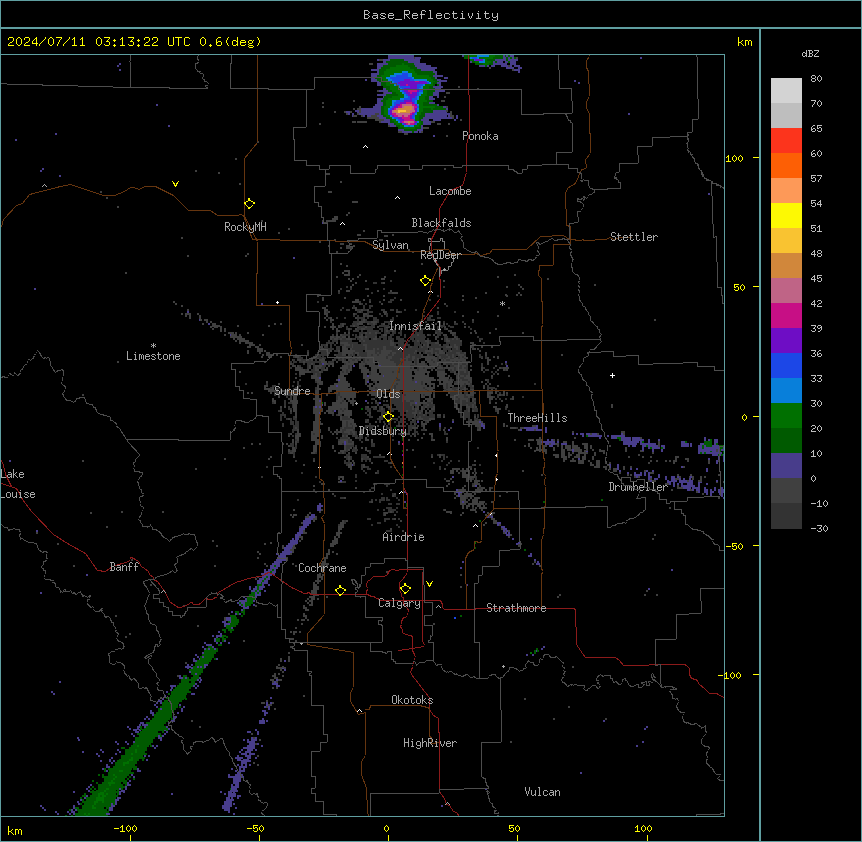Viewport: 862px width, 842px height.
Task: Click the Base_Reflectivity title
Action: (x=431, y=15)
